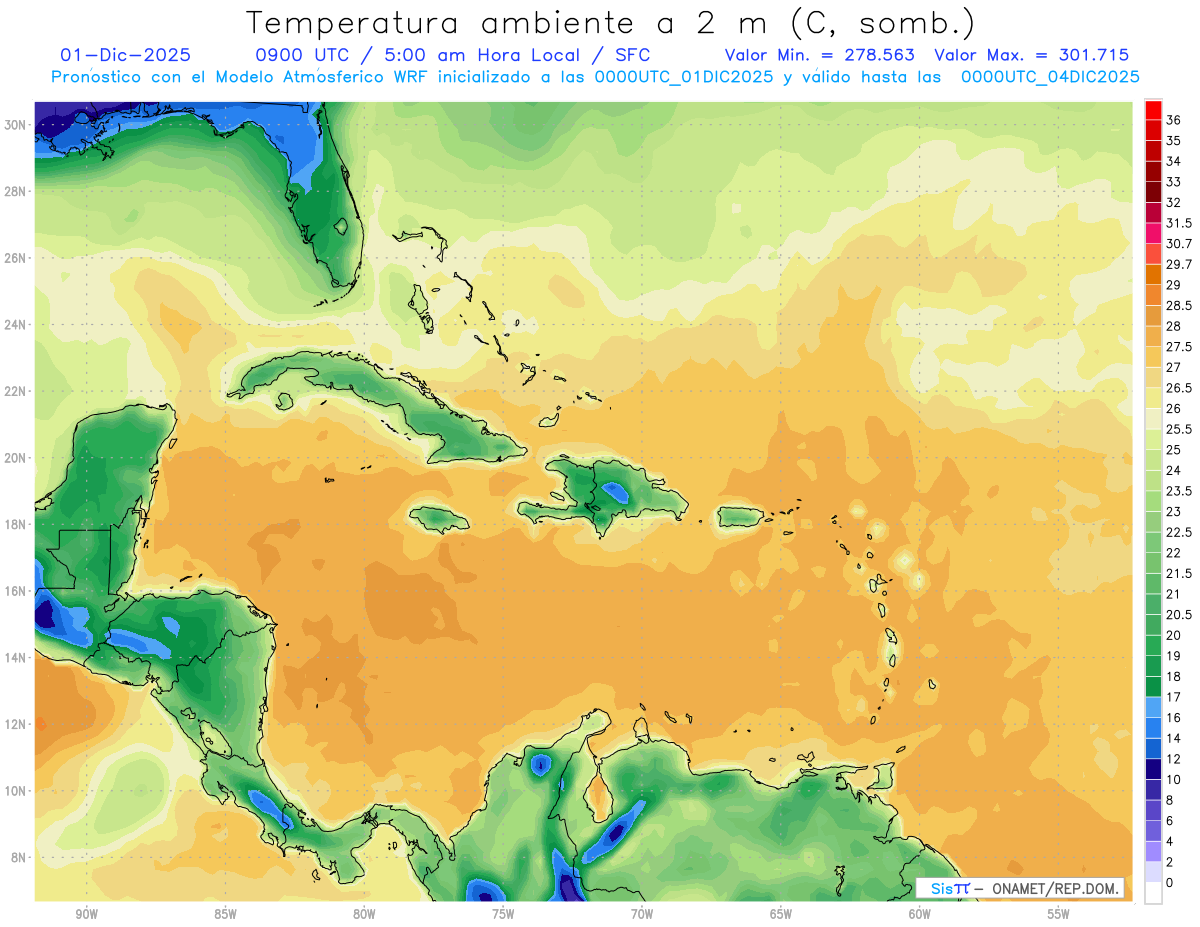1200x927 pixels.
Task: Pick the white swatch below the 0 label
Action: coord(1153,892)
